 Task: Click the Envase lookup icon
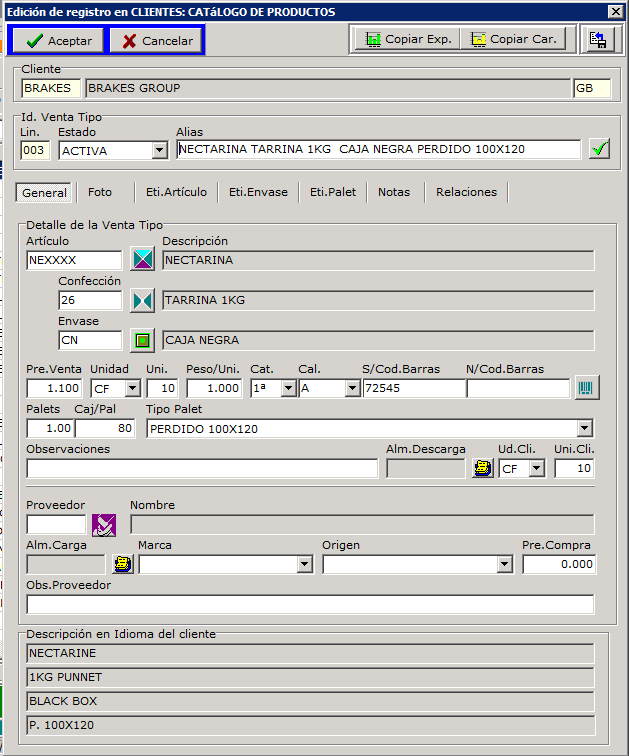point(144,340)
